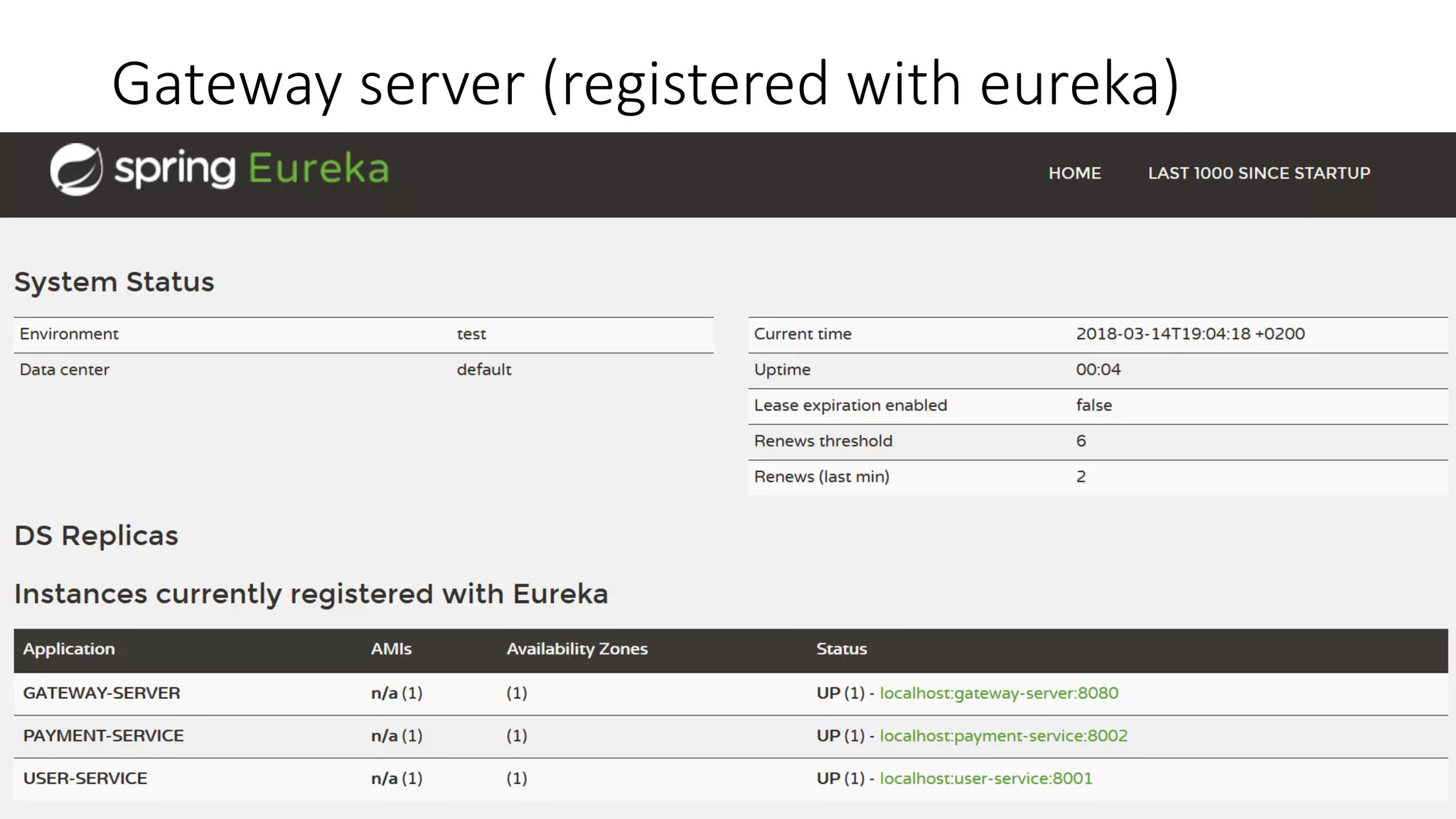Viewport: 1456px width, 819px height.
Task: Select the lease expiration value false
Action: tap(1093, 405)
